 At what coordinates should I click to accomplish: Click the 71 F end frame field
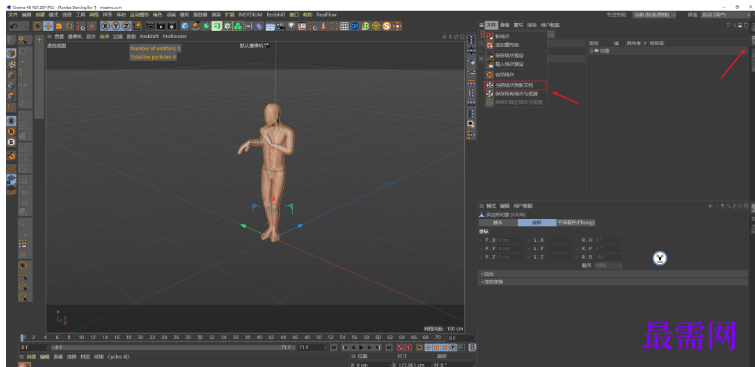point(311,347)
